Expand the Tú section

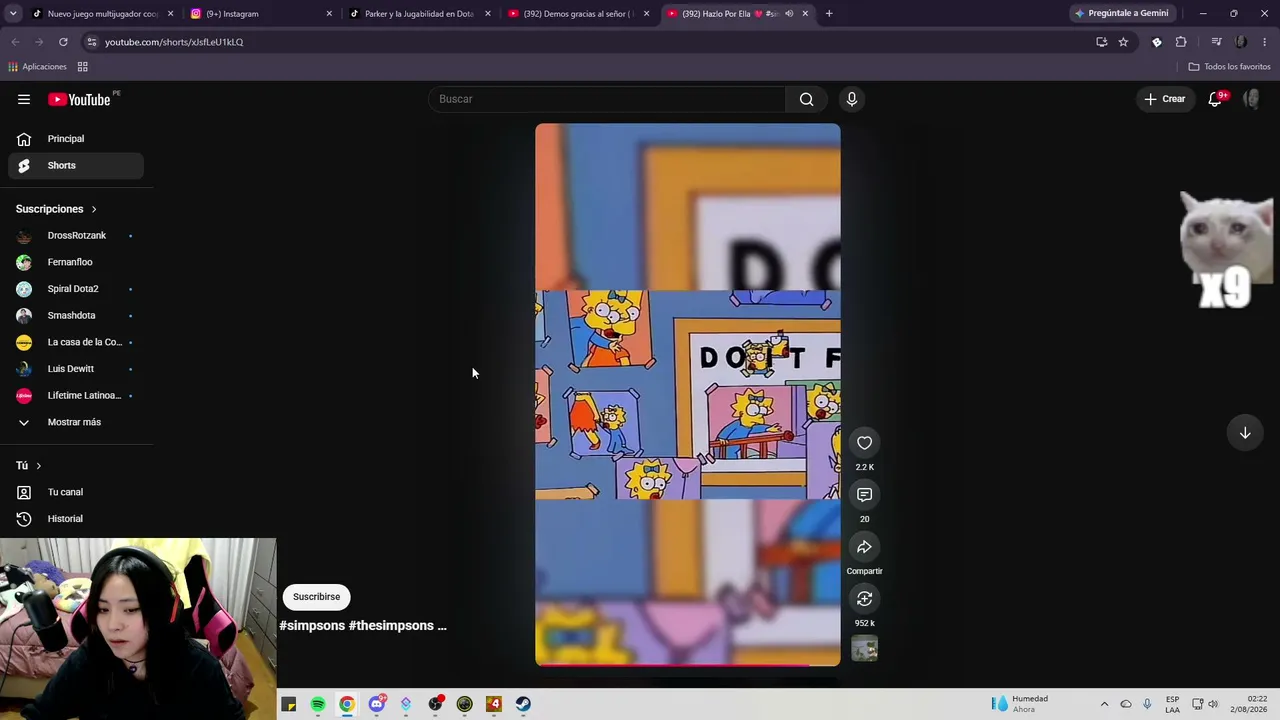(29, 466)
